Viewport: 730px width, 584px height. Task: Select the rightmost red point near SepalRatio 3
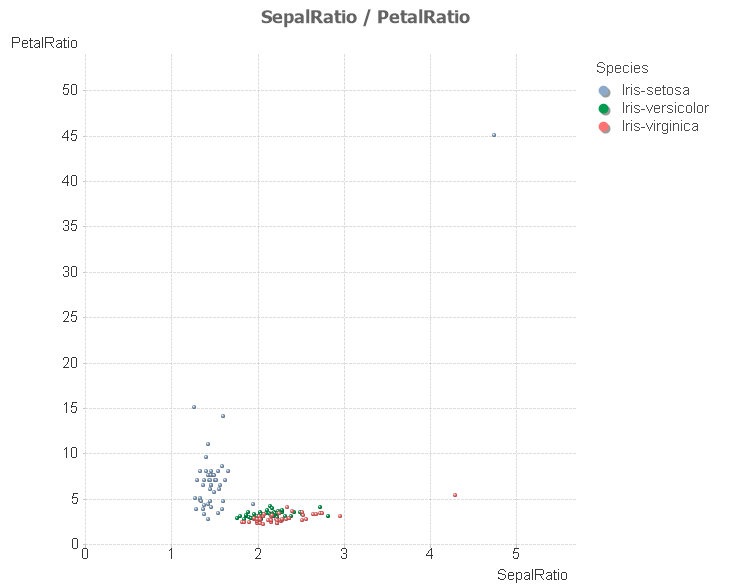click(340, 516)
